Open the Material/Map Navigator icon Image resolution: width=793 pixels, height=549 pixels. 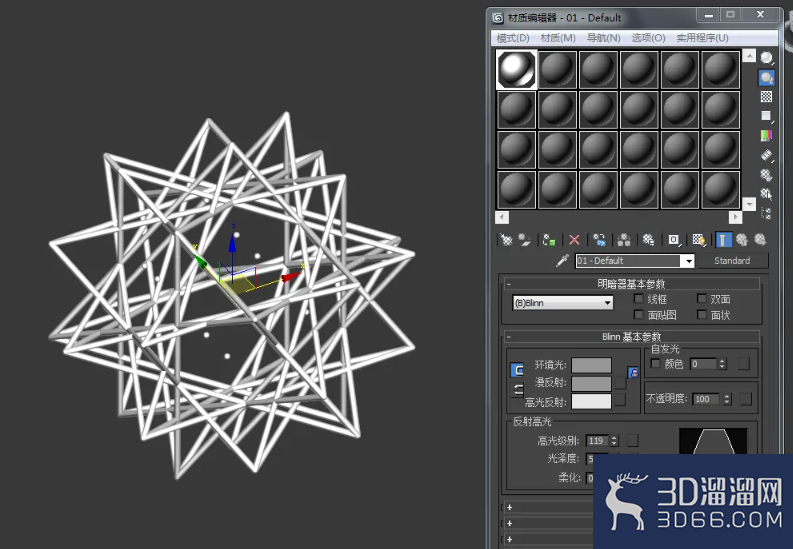pyautogui.click(x=767, y=213)
